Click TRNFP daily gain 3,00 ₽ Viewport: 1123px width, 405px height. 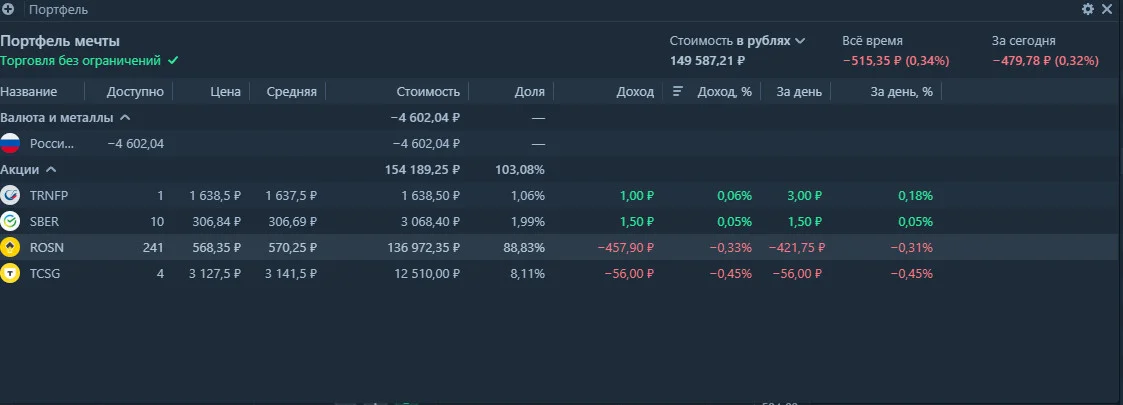pos(804,196)
